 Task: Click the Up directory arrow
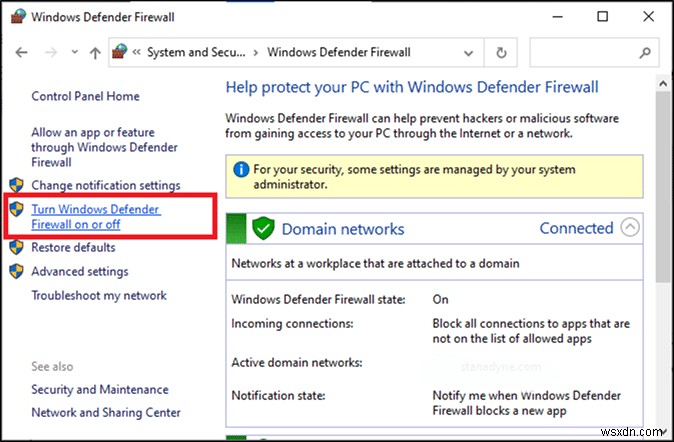coord(94,52)
